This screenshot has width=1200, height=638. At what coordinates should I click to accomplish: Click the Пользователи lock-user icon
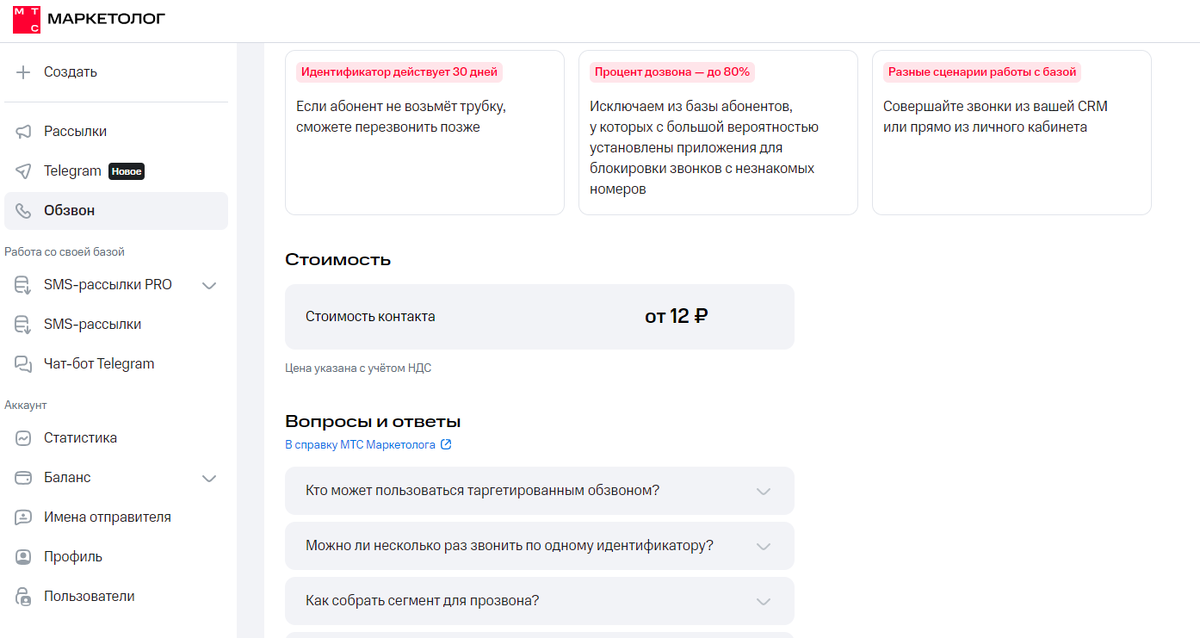[x=23, y=597]
